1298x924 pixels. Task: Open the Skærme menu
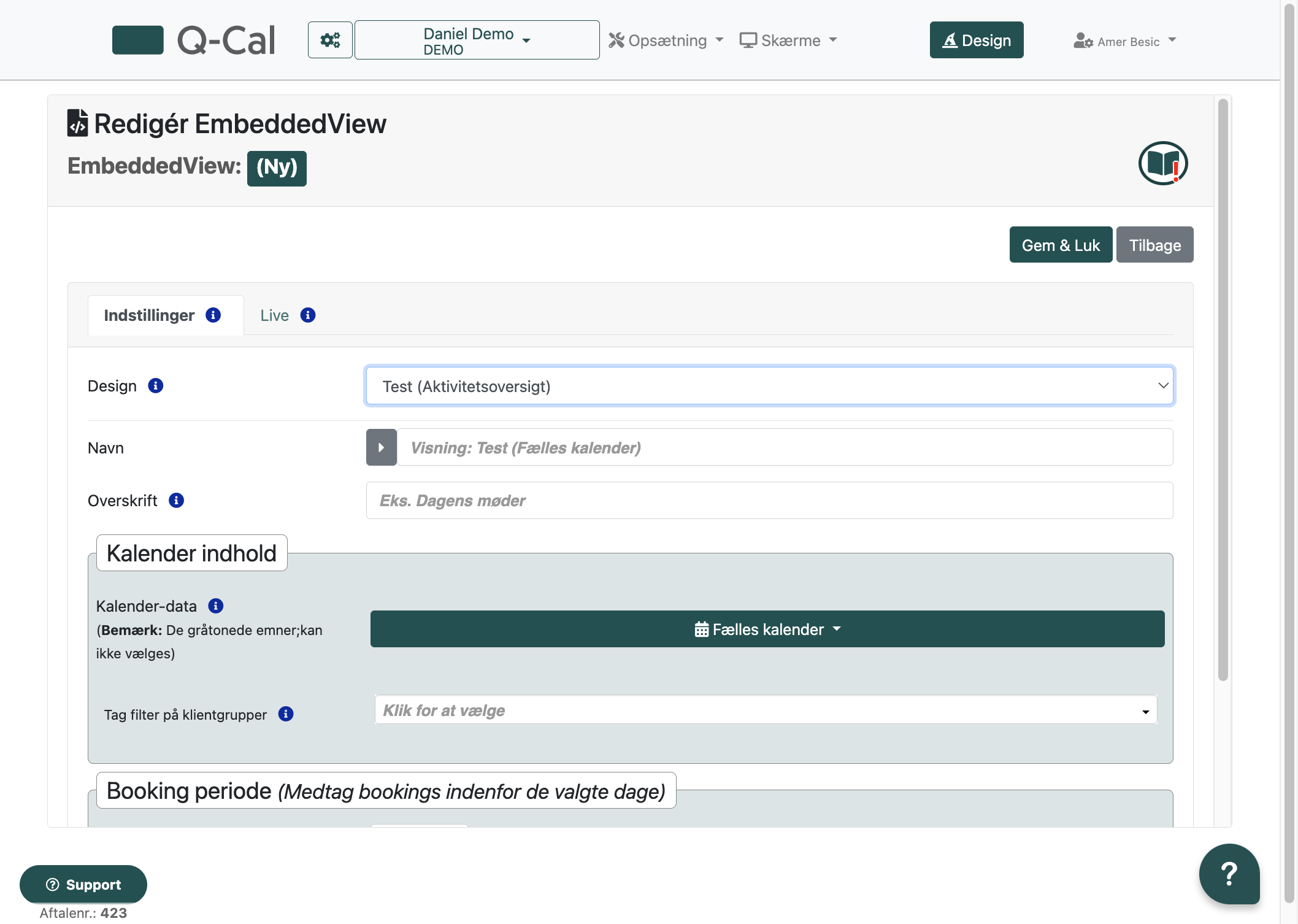coord(788,40)
